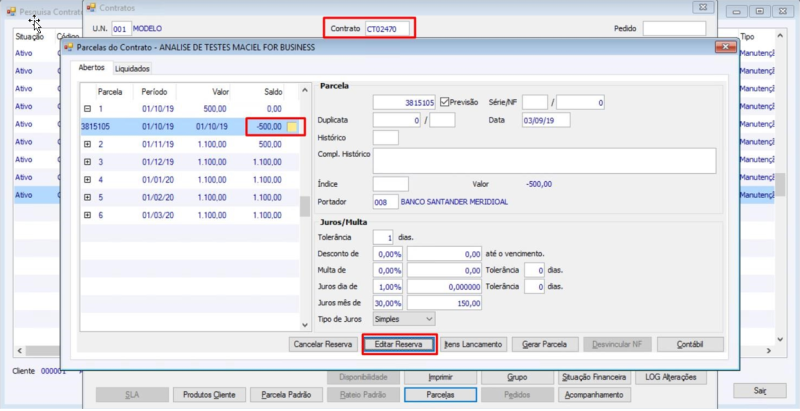Click the Juros/Multa Tolerância days field
Screen dimensions: 800x411
(383, 237)
